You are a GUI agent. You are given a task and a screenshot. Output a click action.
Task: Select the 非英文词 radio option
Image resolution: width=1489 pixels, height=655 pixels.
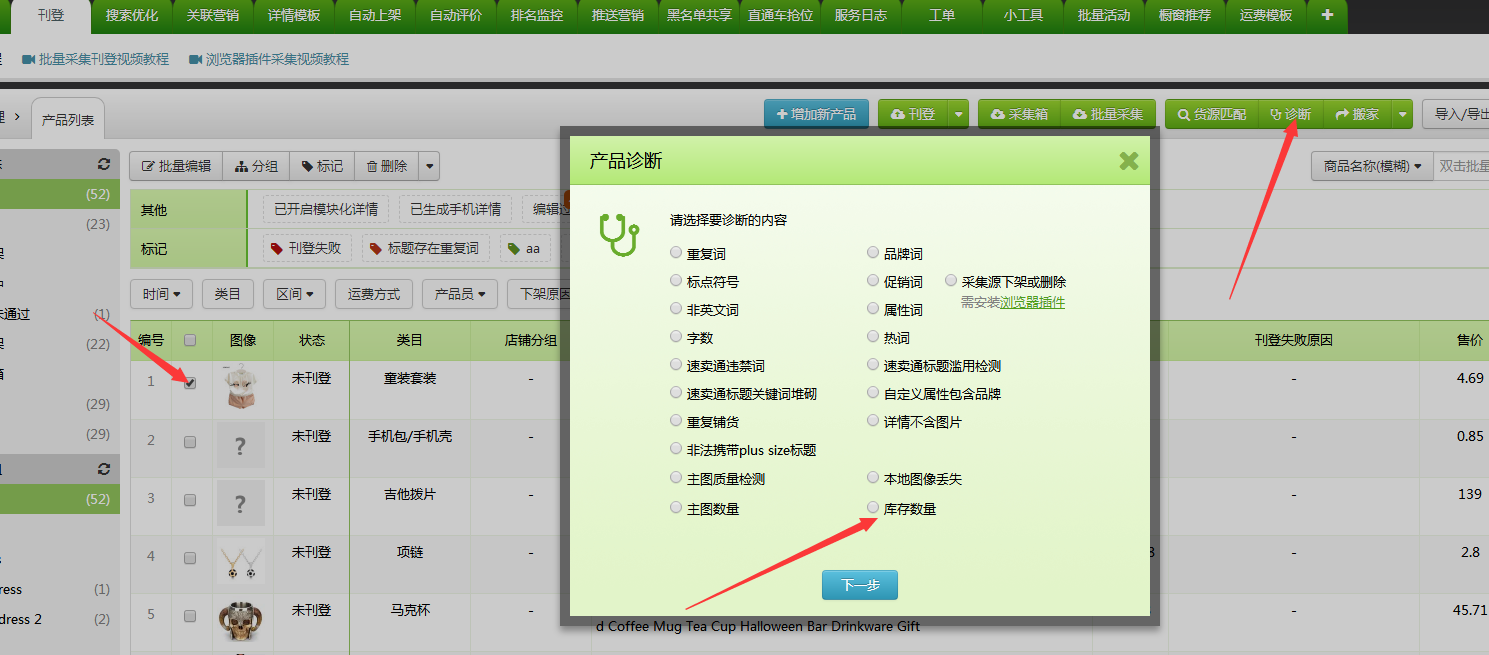pyautogui.click(x=677, y=310)
